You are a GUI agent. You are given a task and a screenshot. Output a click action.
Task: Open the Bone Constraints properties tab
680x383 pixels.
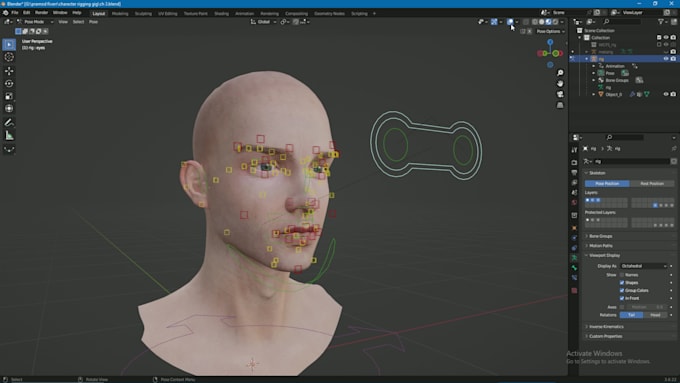tap(574, 278)
